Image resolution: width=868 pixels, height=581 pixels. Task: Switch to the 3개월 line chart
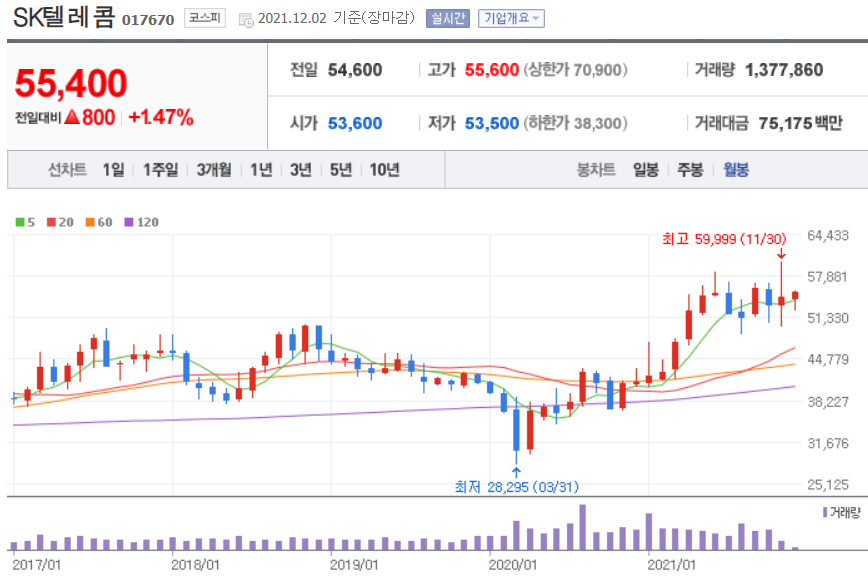tap(214, 169)
